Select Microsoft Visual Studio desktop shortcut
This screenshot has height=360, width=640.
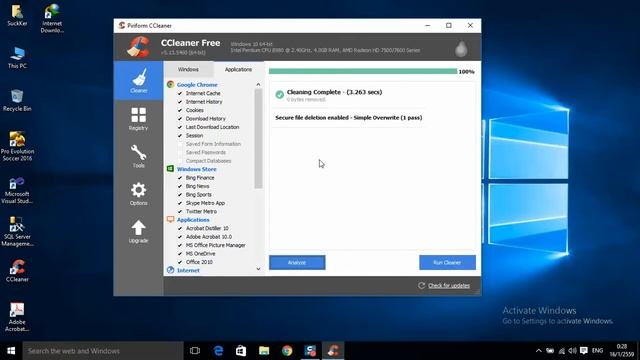tap(17, 190)
